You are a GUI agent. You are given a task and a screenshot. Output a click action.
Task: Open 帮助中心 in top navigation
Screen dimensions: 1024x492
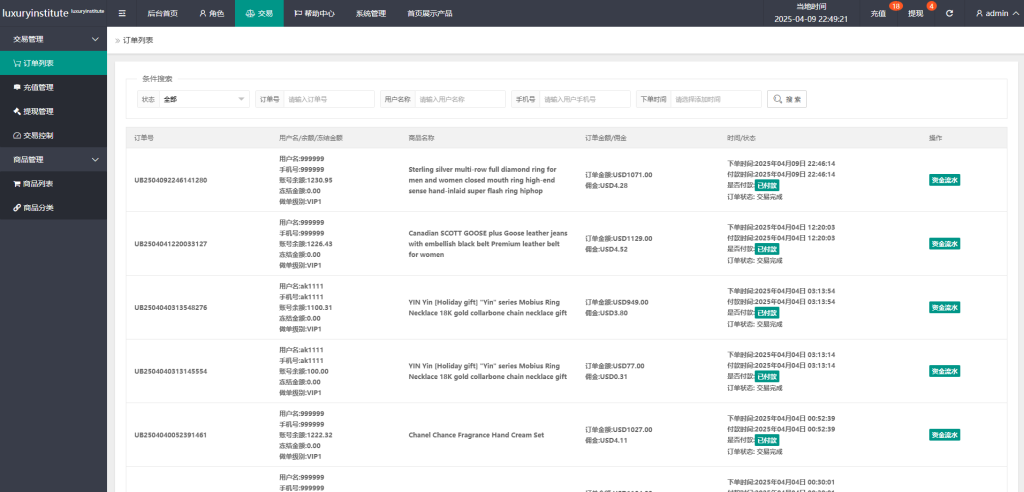(315, 13)
